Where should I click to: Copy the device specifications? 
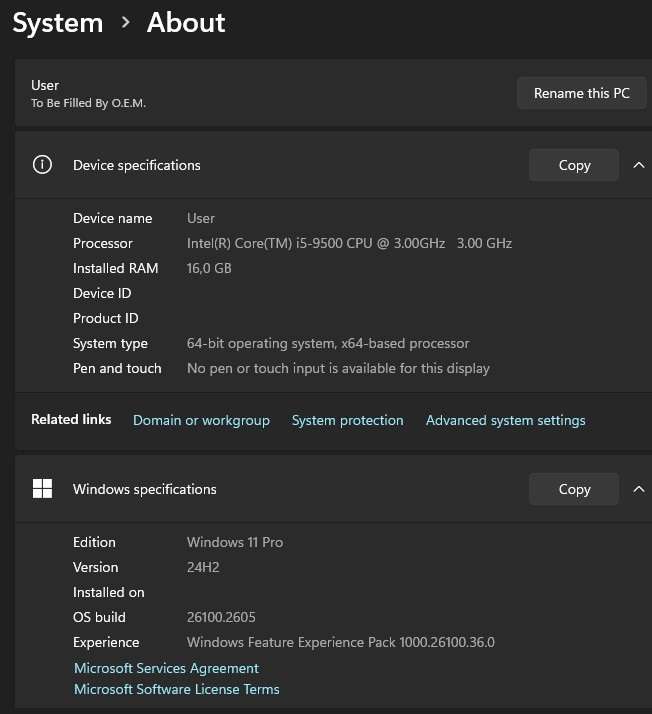(x=574, y=165)
